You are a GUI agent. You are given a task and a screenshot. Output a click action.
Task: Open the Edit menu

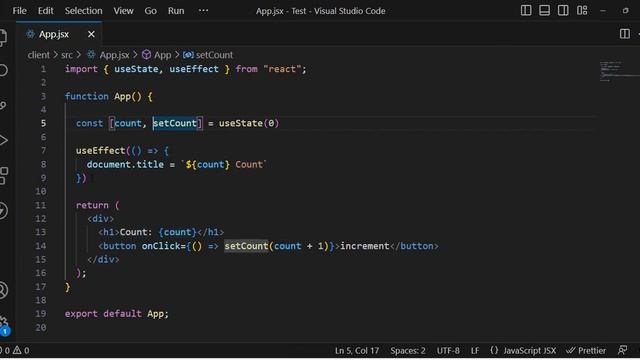coord(45,11)
